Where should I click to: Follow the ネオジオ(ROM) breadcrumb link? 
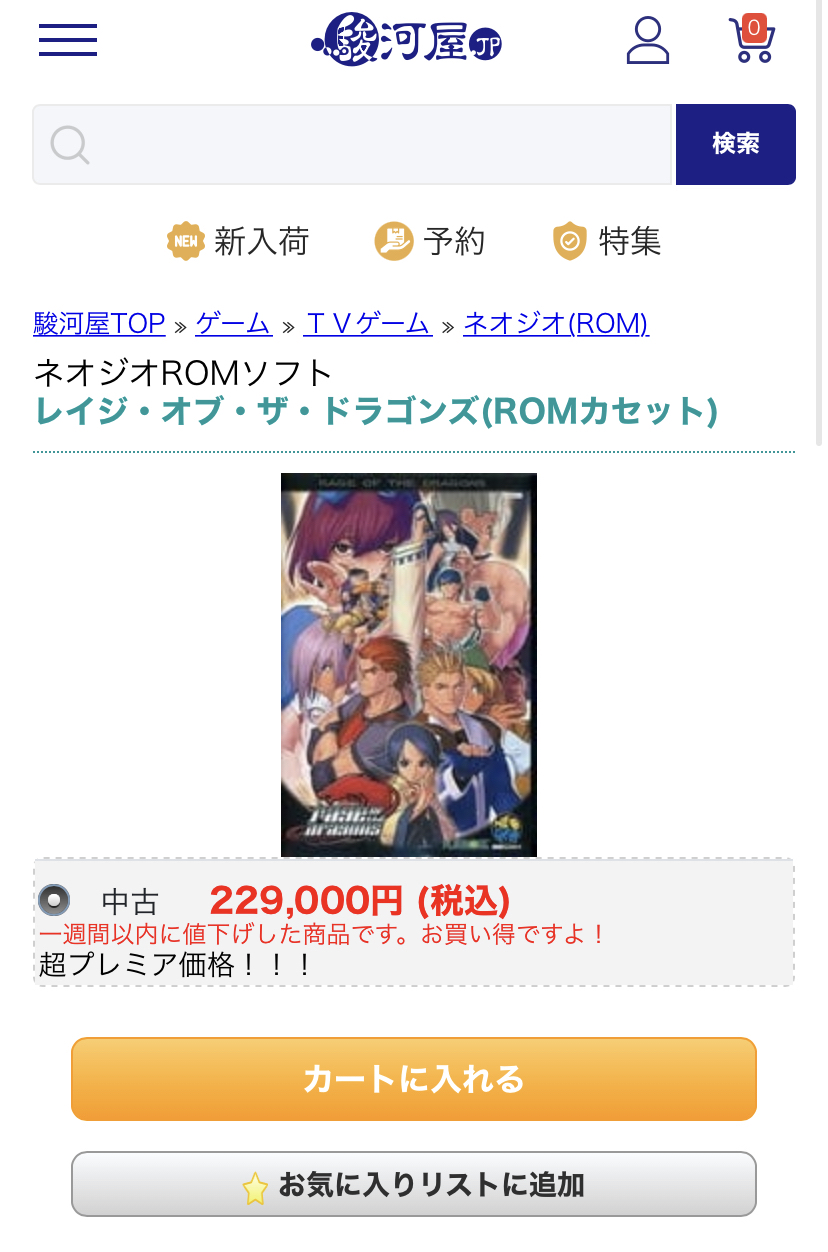pyautogui.click(x=556, y=323)
